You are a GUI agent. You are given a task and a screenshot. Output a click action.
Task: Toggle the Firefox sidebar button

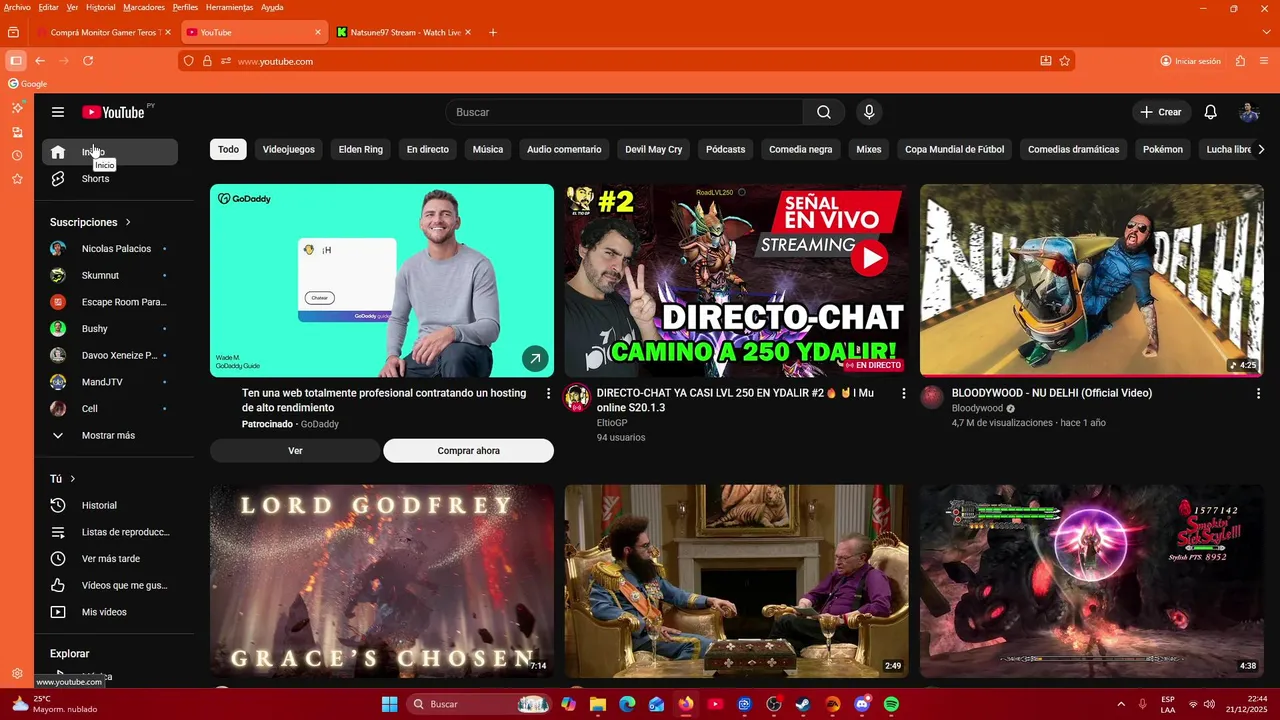pos(16,61)
